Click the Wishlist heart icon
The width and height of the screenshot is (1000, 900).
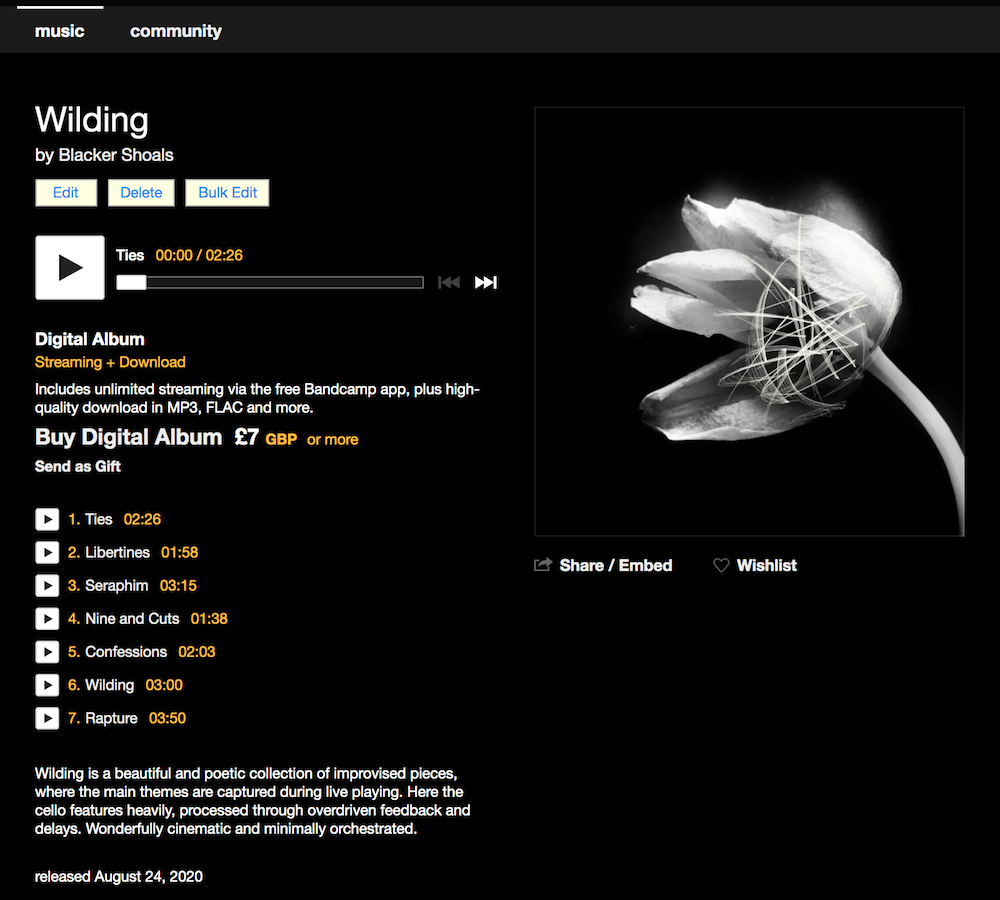(721, 565)
